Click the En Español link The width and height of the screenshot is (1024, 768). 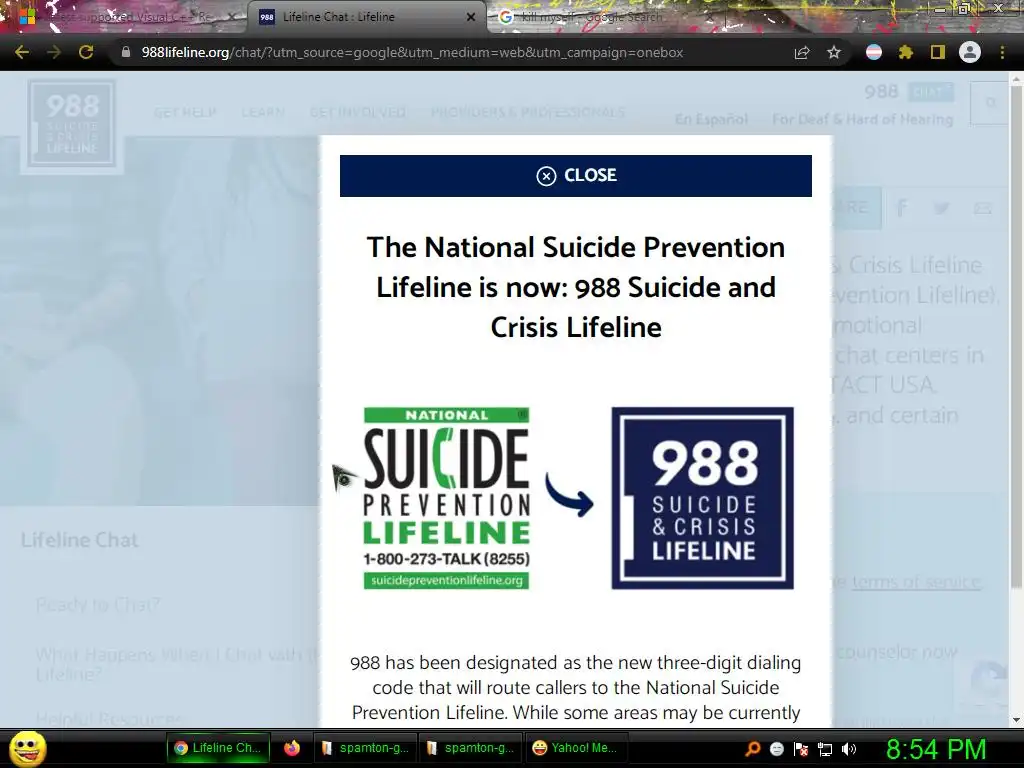tap(711, 120)
